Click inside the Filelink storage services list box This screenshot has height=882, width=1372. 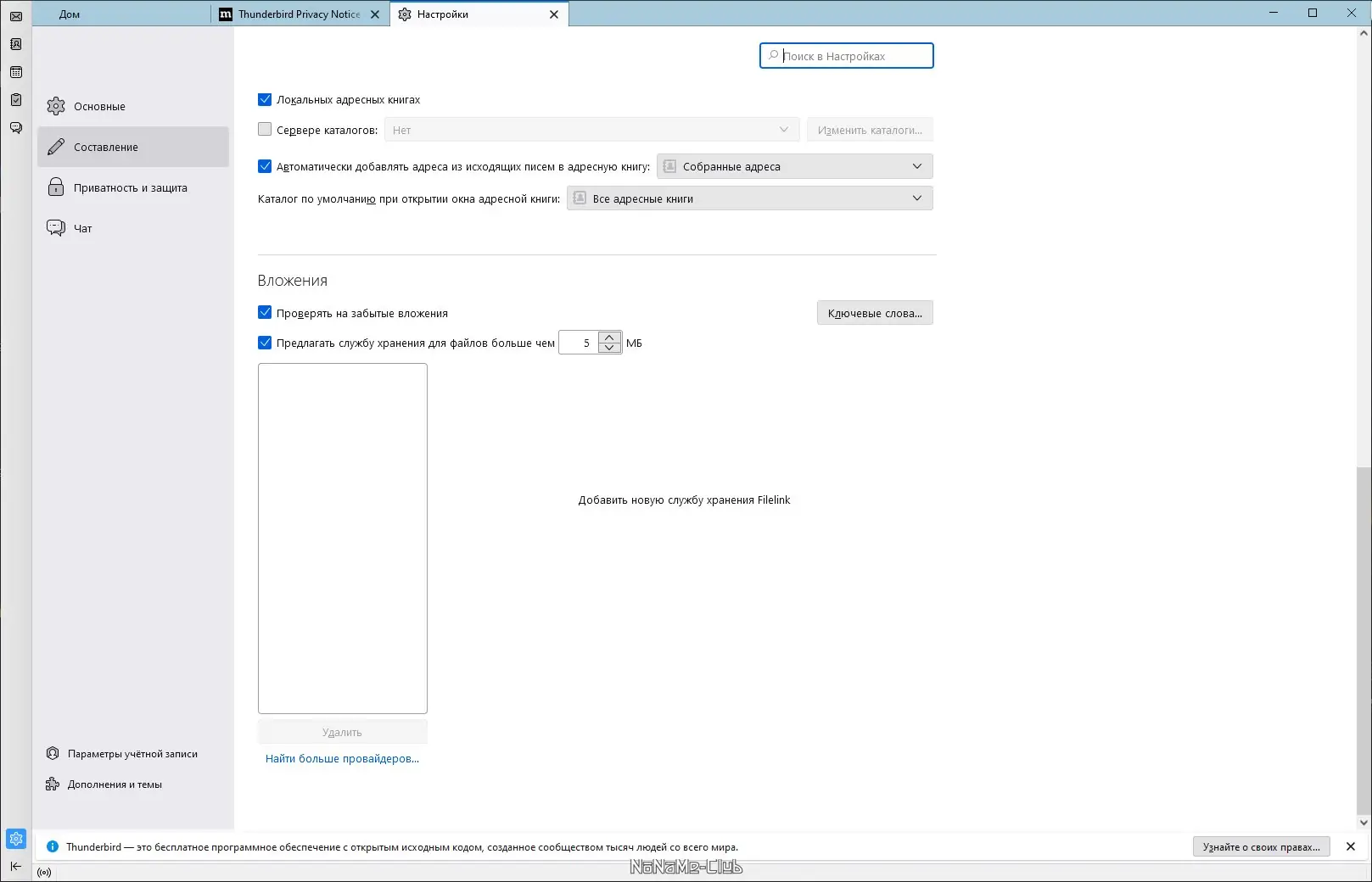(343, 539)
